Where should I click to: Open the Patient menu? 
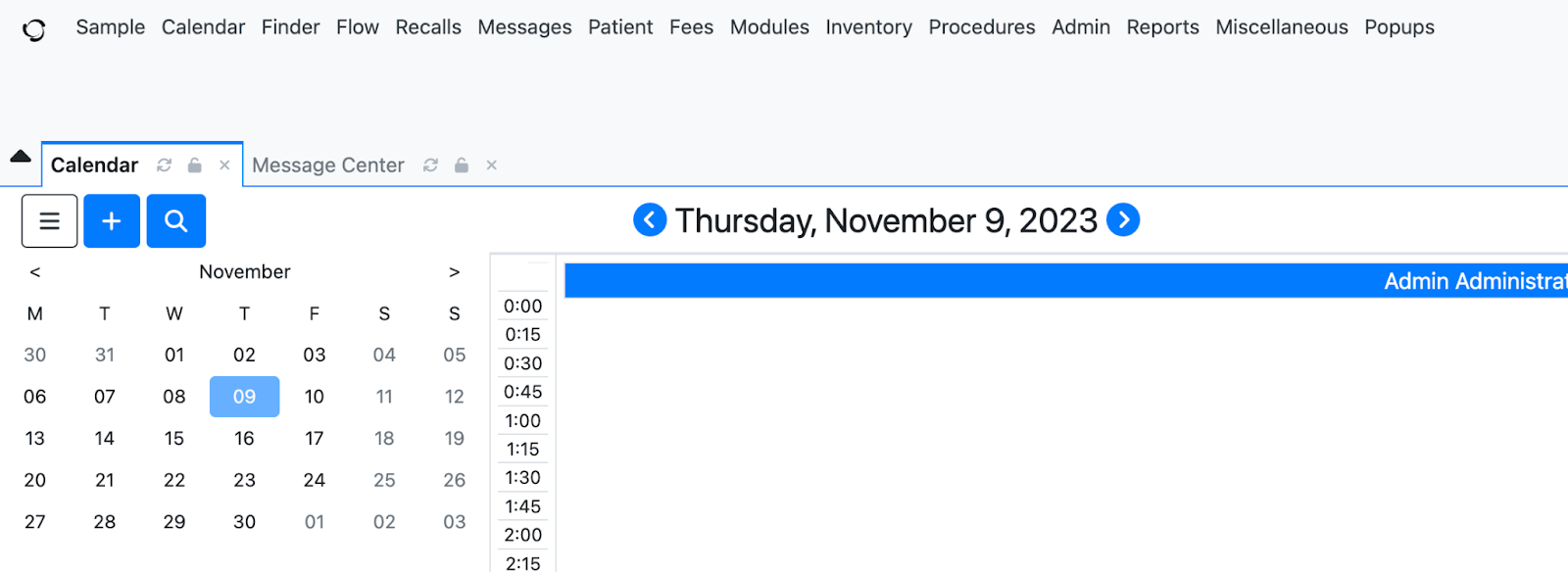620,27
